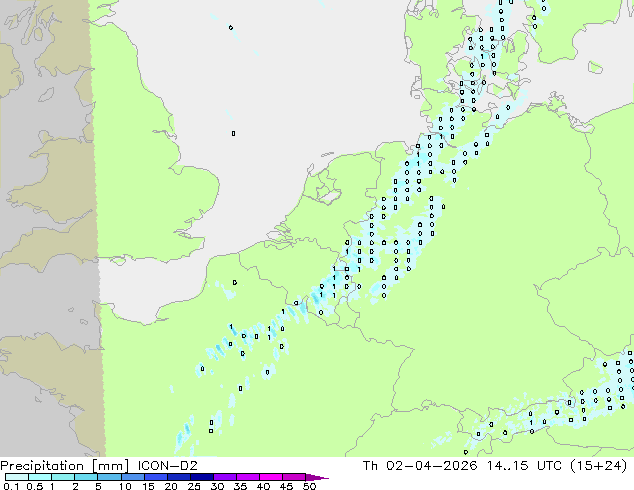Select the navy swatch between 25 and 30
634x490 pixels.
201,477
